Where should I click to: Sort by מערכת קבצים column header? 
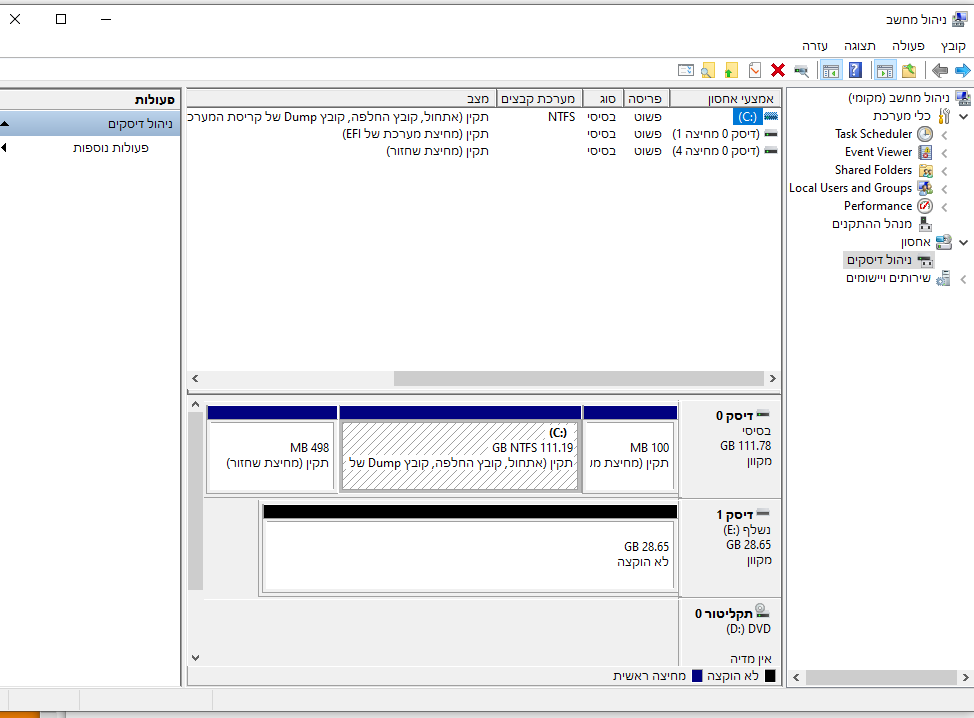540,98
